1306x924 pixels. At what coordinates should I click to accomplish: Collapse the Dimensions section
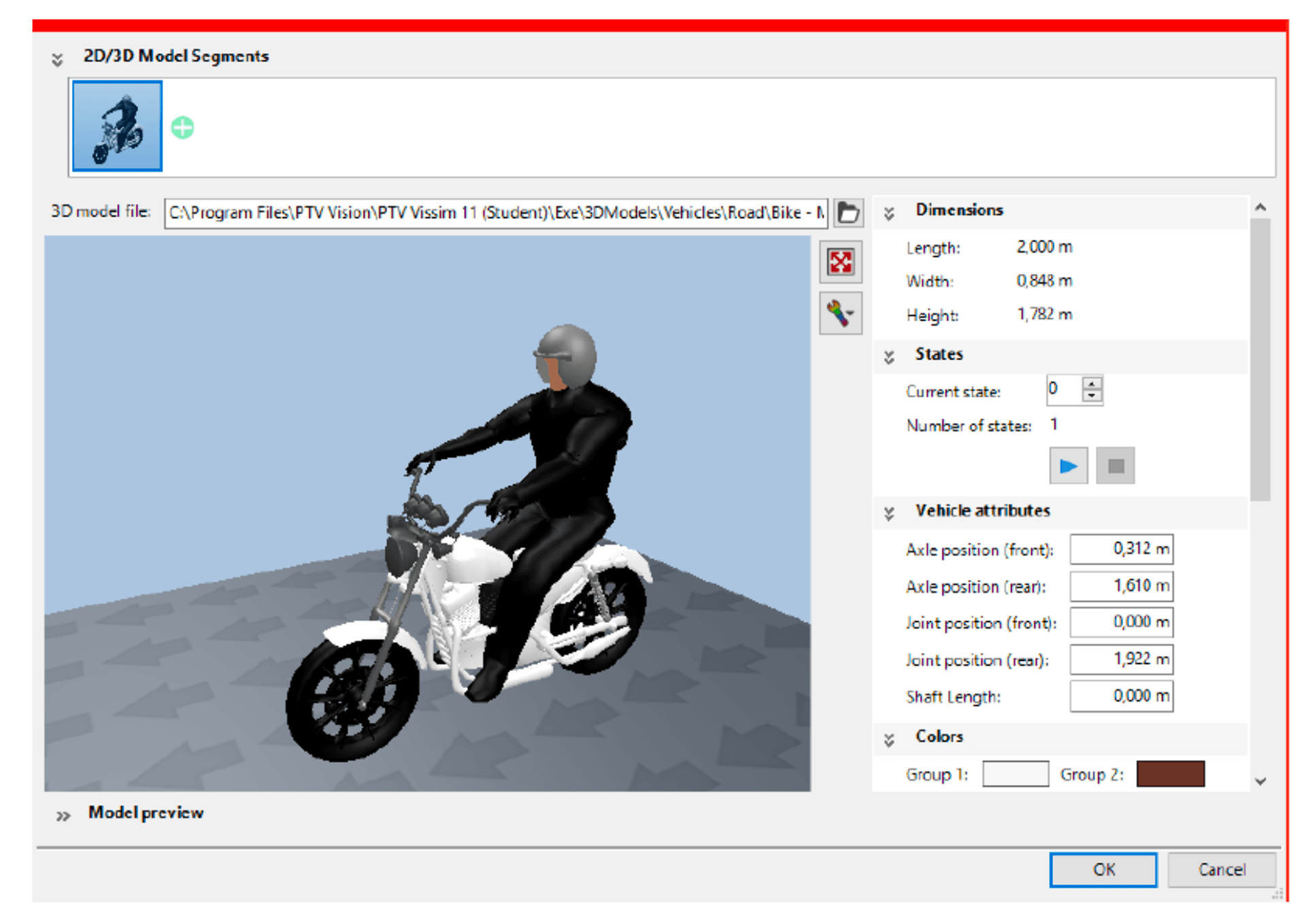click(x=889, y=213)
